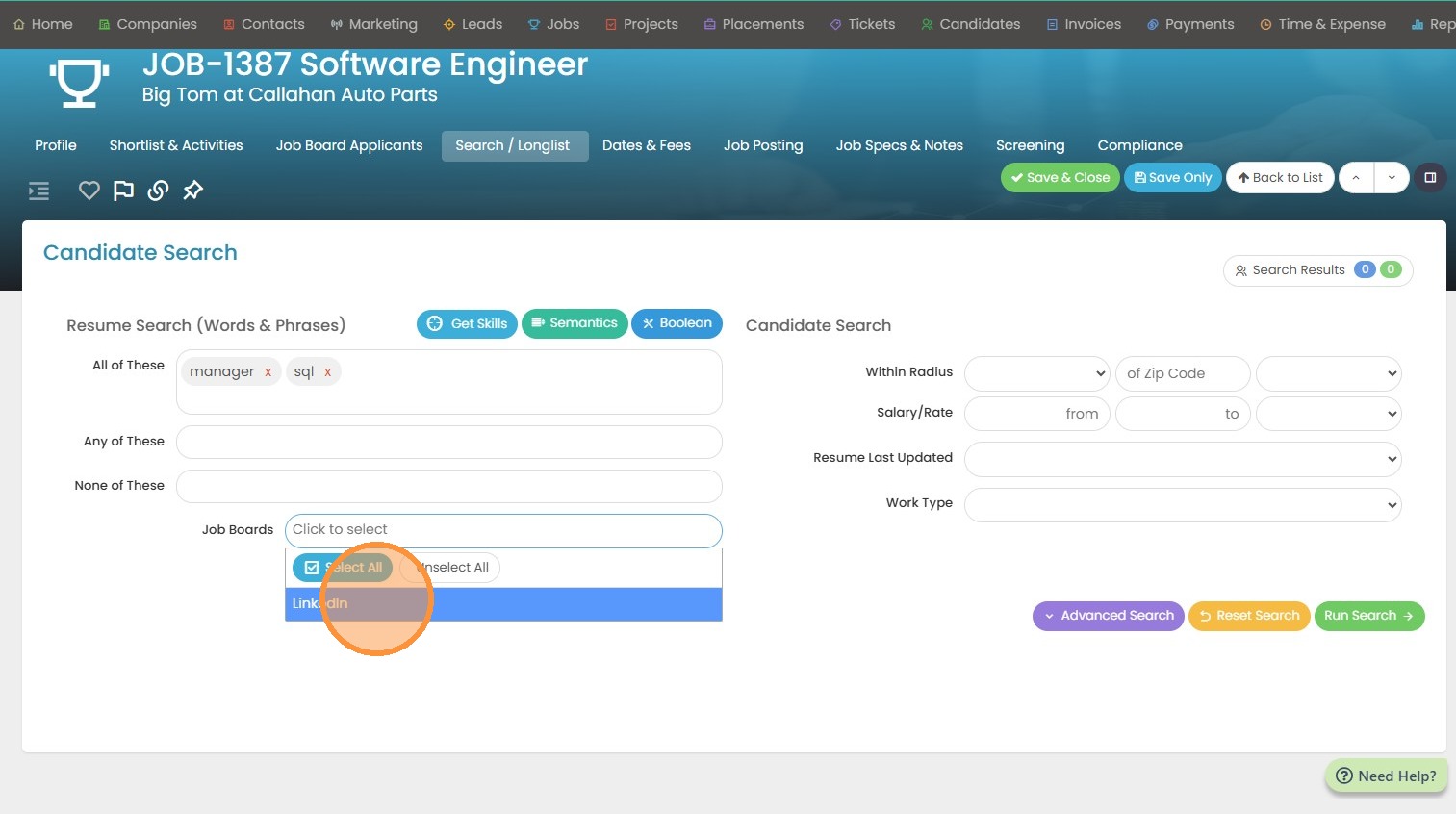Screen dimensions: 1456x814
Task: Switch to Job Posting tab
Action: (x=763, y=145)
